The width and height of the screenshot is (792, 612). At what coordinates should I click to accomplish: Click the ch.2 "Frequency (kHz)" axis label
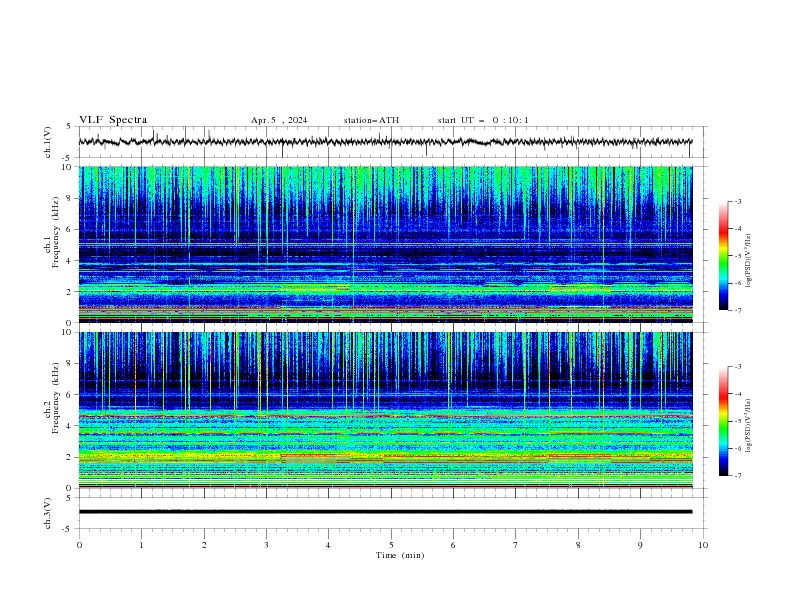tap(56, 398)
